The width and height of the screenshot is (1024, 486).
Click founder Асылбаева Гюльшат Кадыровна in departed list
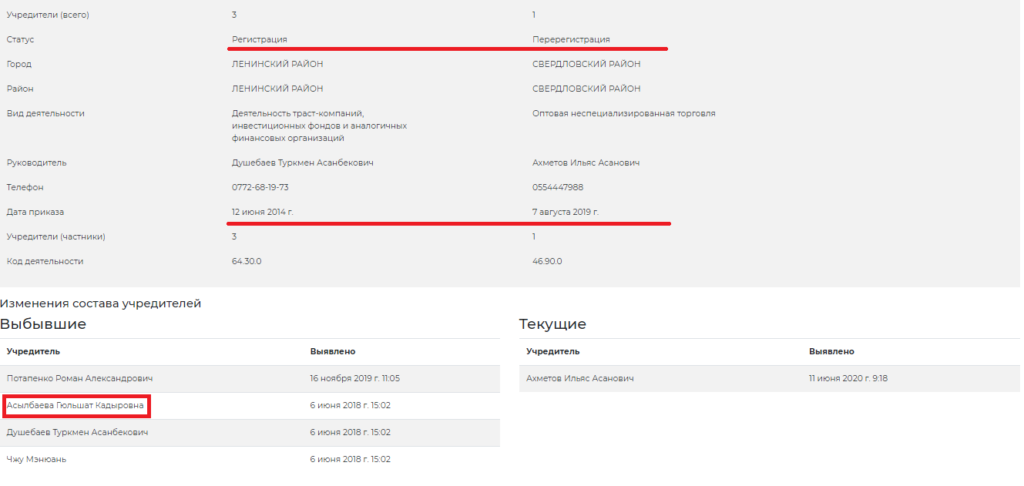click(x=76, y=405)
